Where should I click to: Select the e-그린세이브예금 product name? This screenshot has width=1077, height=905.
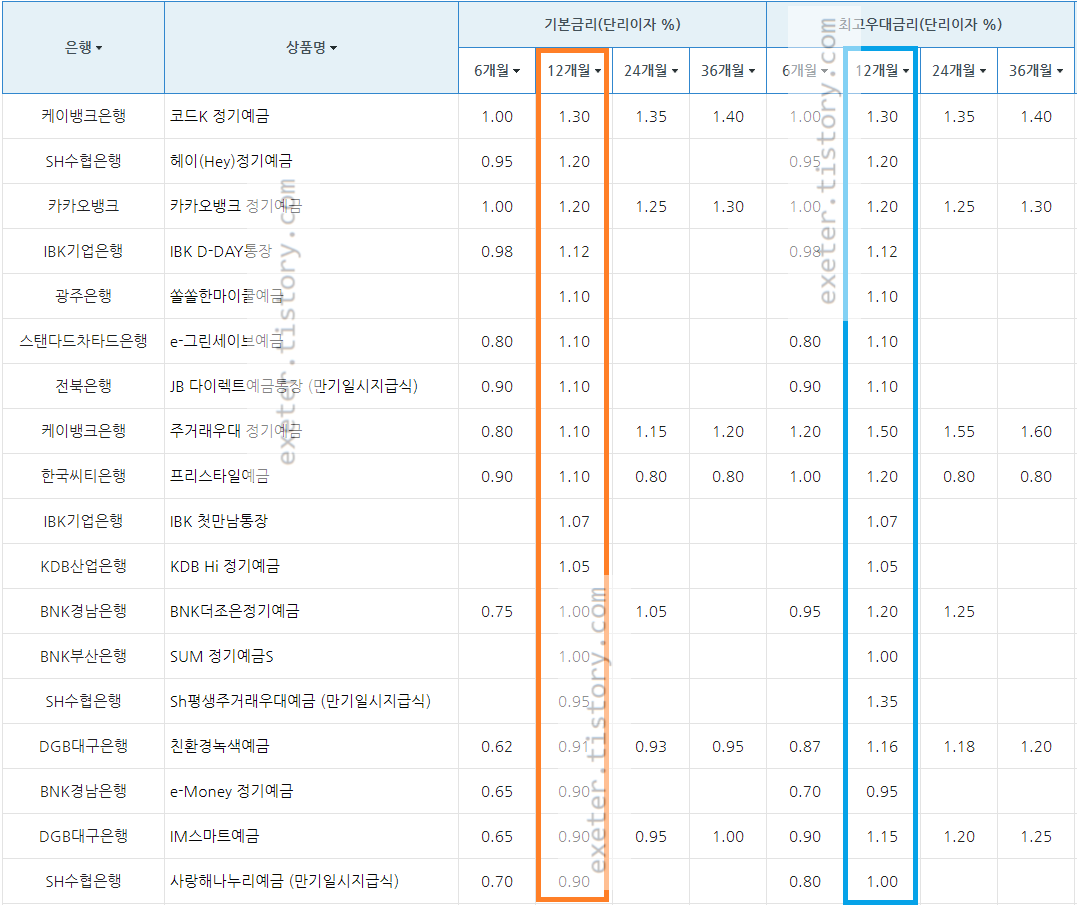(226, 341)
